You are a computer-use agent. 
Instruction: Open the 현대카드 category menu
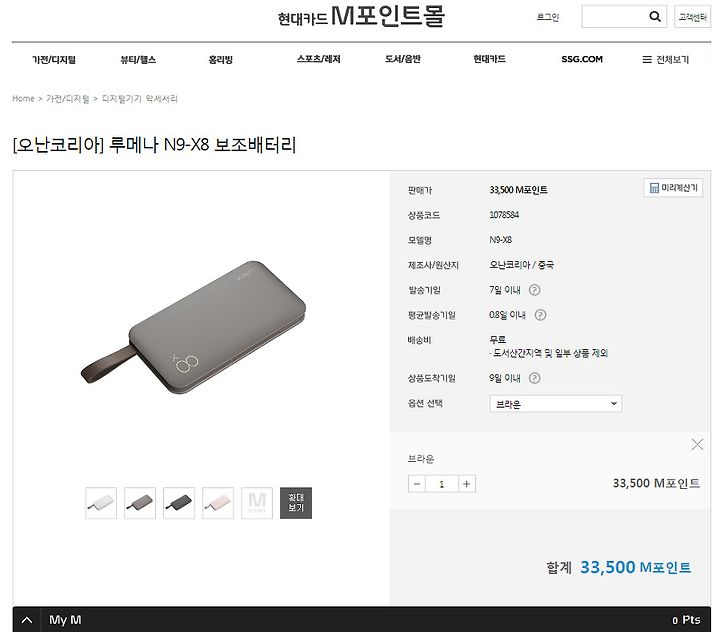click(489, 59)
